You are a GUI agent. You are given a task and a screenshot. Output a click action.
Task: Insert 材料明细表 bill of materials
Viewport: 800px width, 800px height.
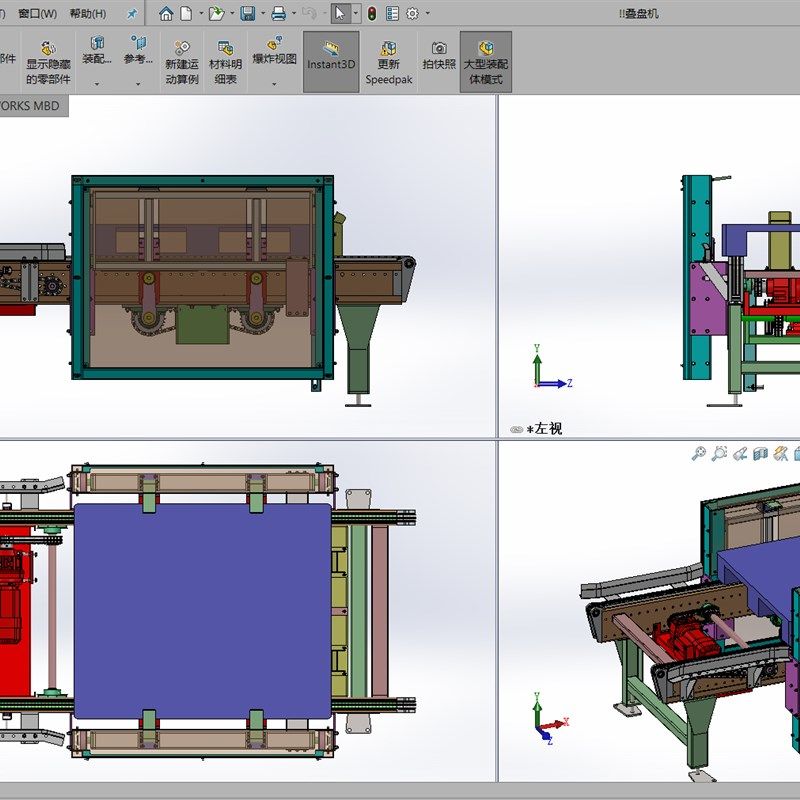click(x=225, y=62)
